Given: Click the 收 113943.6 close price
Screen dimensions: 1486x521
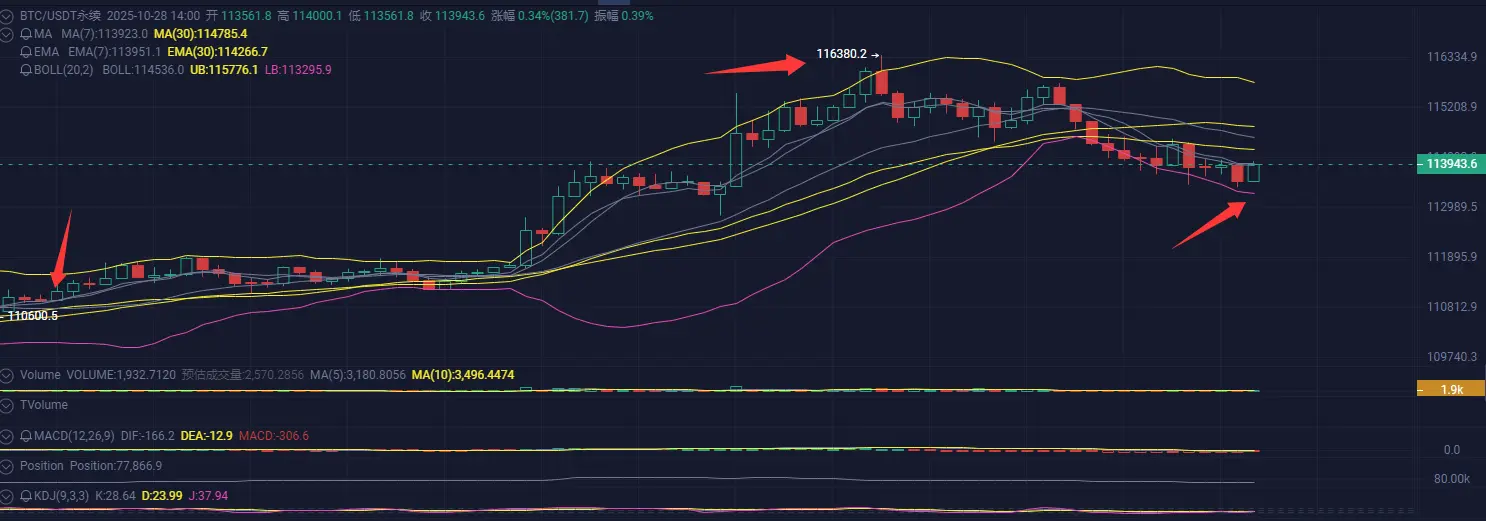Looking at the screenshot, I should tap(452, 16).
